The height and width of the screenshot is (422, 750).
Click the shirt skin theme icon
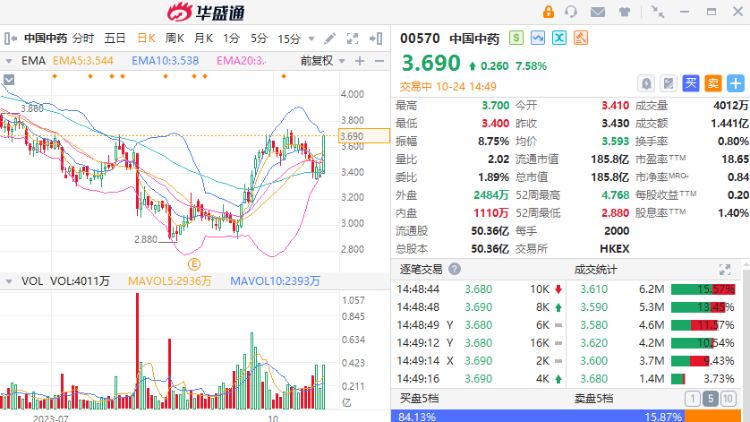[x=624, y=12]
